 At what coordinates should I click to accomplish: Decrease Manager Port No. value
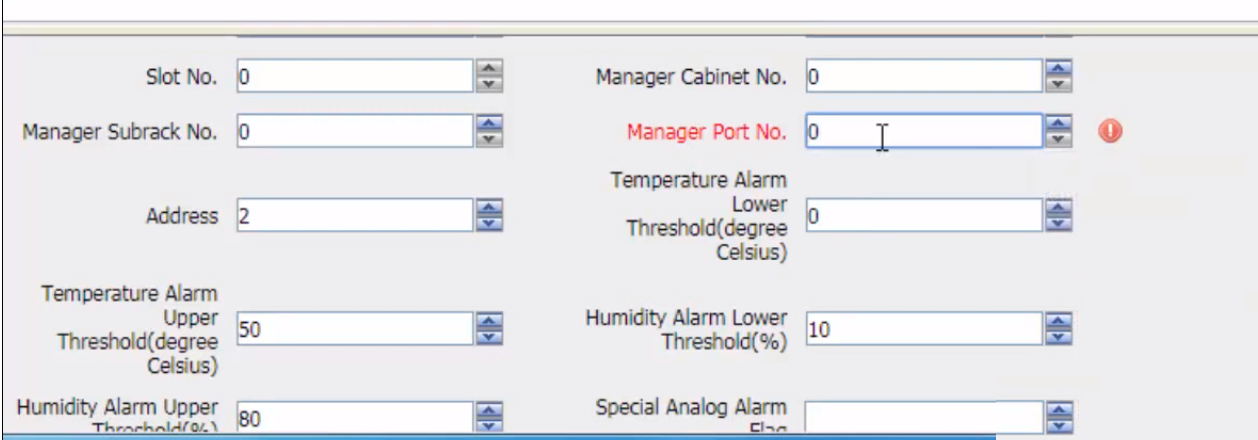[x=1058, y=138]
